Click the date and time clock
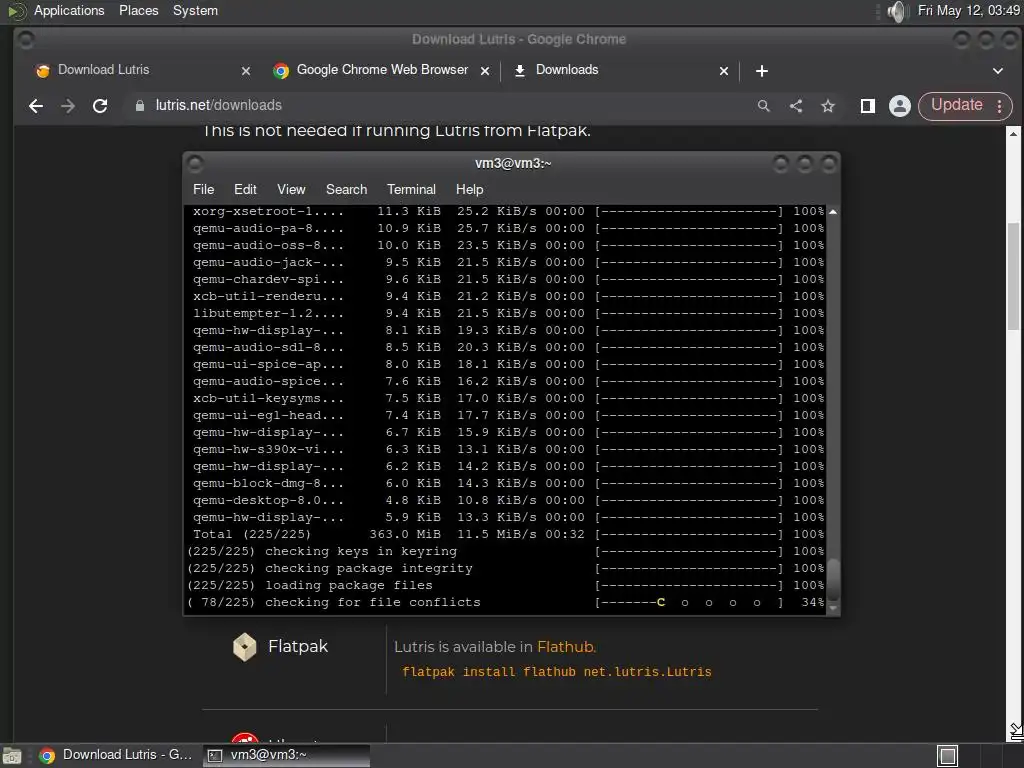 pyautogui.click(x=968, y=10)
